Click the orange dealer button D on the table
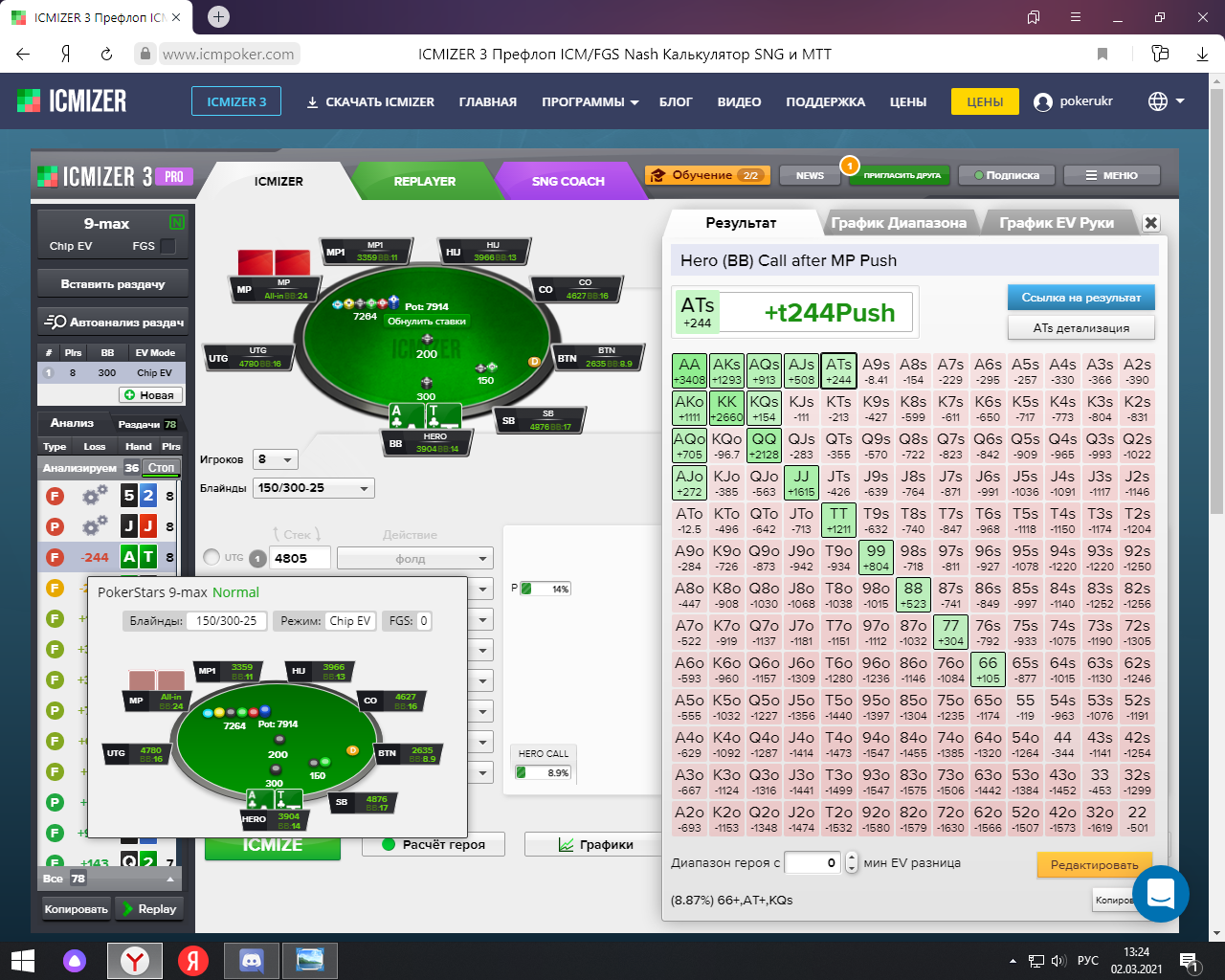The height and width of the screenshot is (980, 1225). (534, 362)
